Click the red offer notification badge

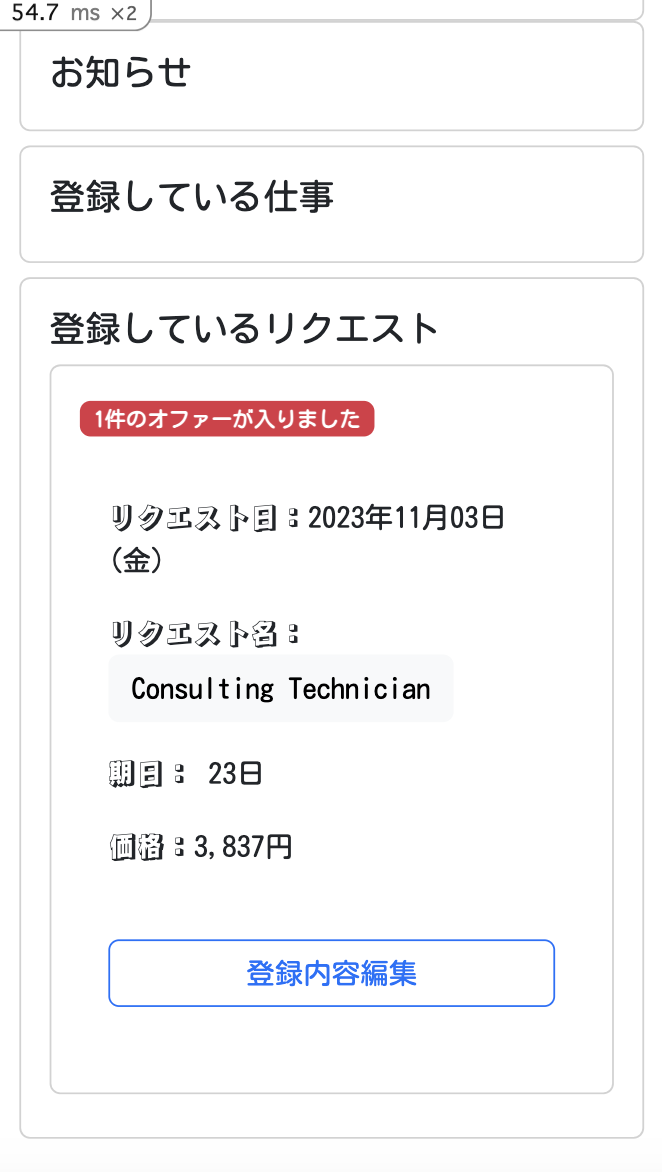point(227,418)
